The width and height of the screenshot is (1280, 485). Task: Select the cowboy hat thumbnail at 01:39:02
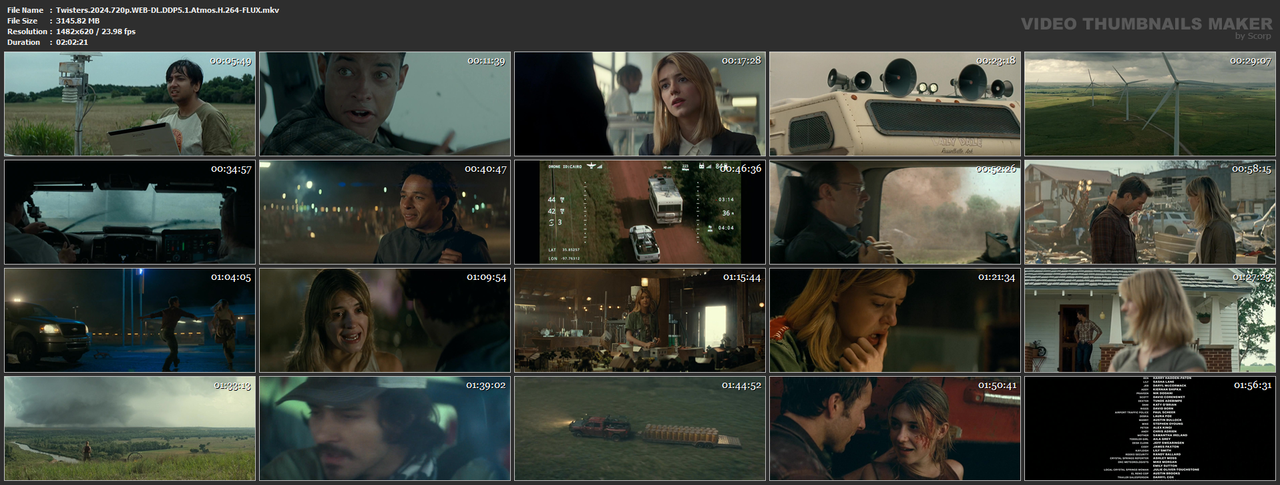[385, 428]
